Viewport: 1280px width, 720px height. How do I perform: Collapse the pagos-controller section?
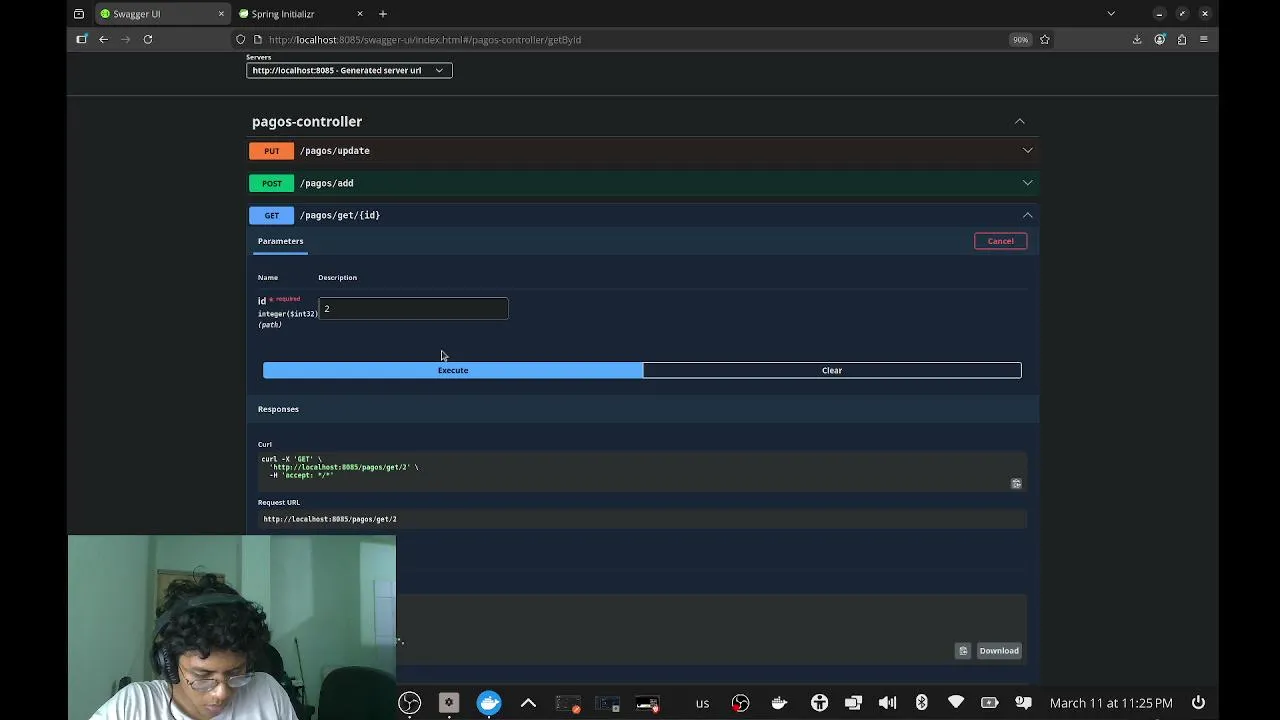tap(1020, 121)
